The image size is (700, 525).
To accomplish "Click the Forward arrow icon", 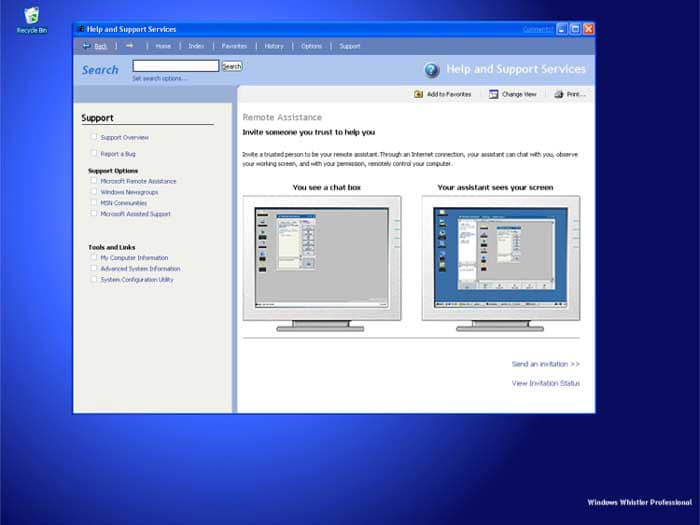I will [129, 46].
